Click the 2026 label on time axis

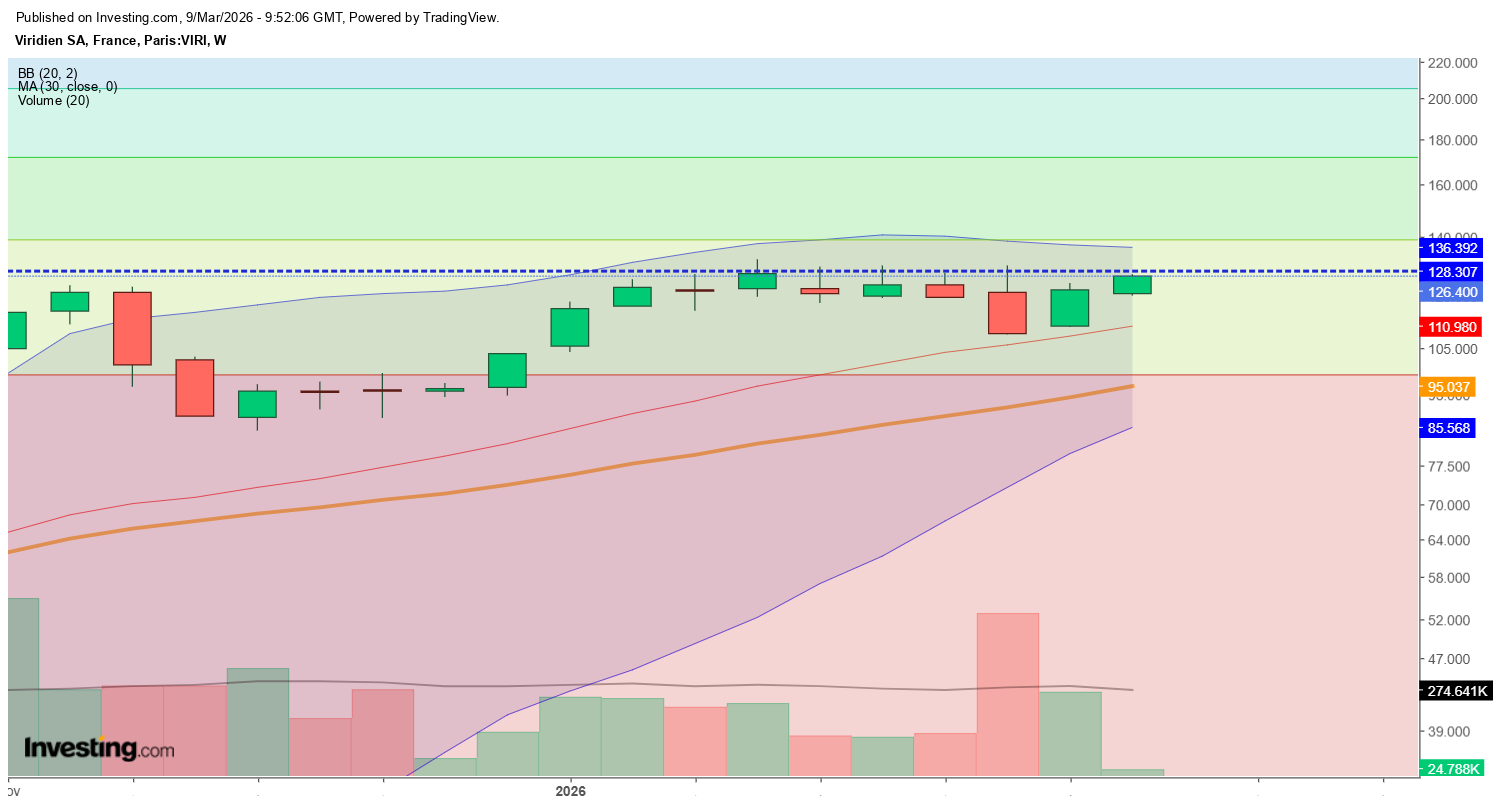coord(571,790)
